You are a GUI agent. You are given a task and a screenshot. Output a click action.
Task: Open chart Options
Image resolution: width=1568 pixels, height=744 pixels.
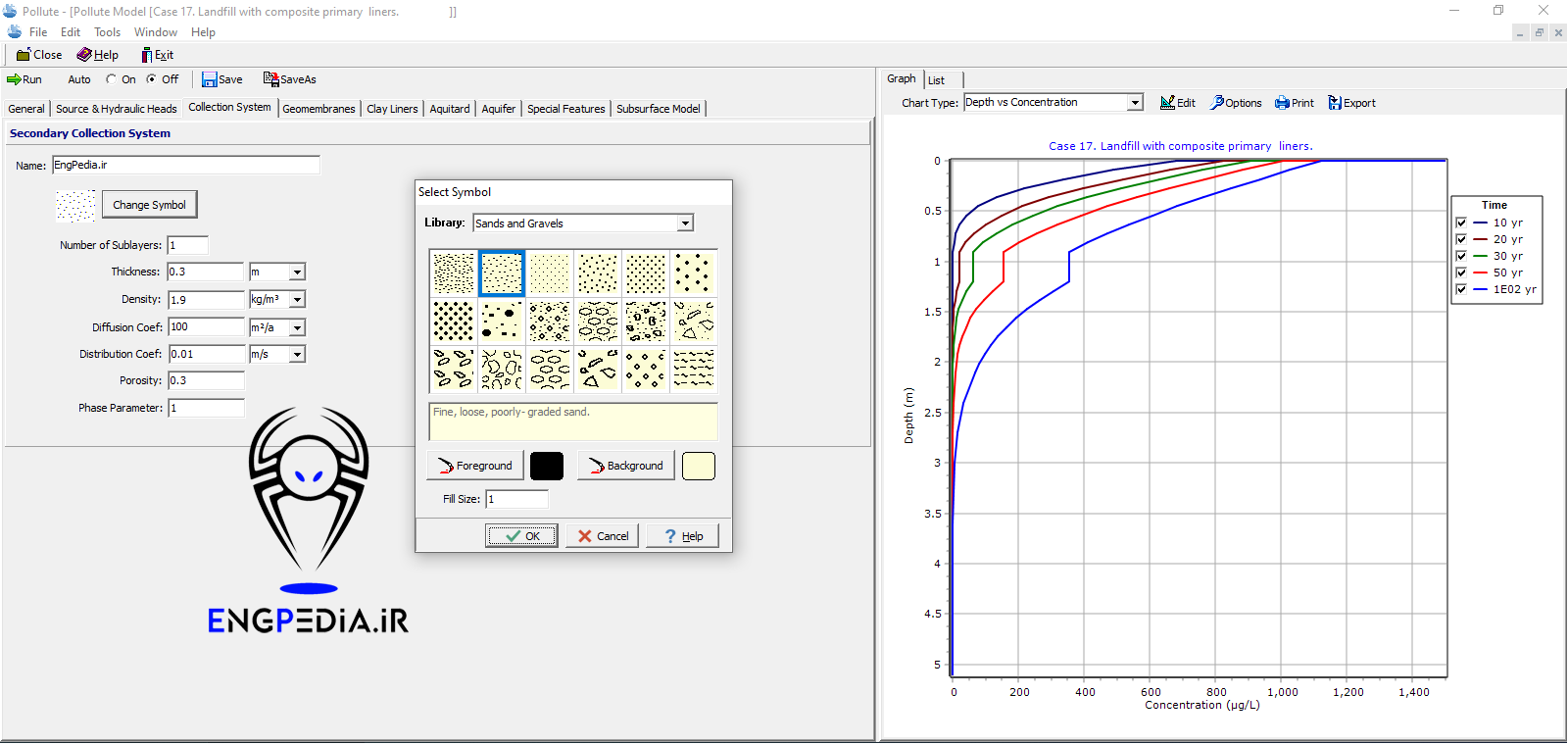pos(1236,103)
